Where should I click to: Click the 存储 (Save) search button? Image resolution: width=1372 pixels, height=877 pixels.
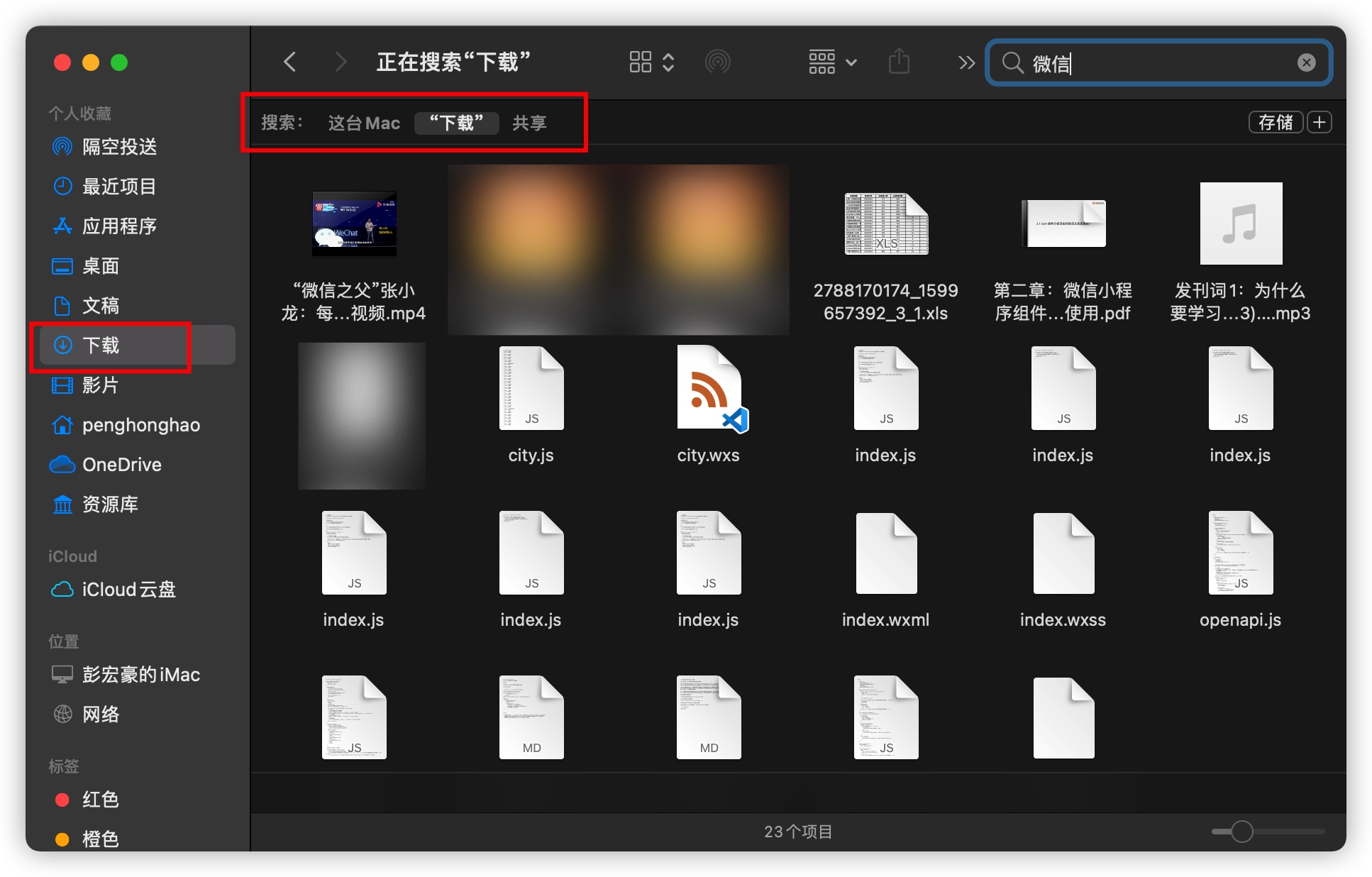[1275, 122]
